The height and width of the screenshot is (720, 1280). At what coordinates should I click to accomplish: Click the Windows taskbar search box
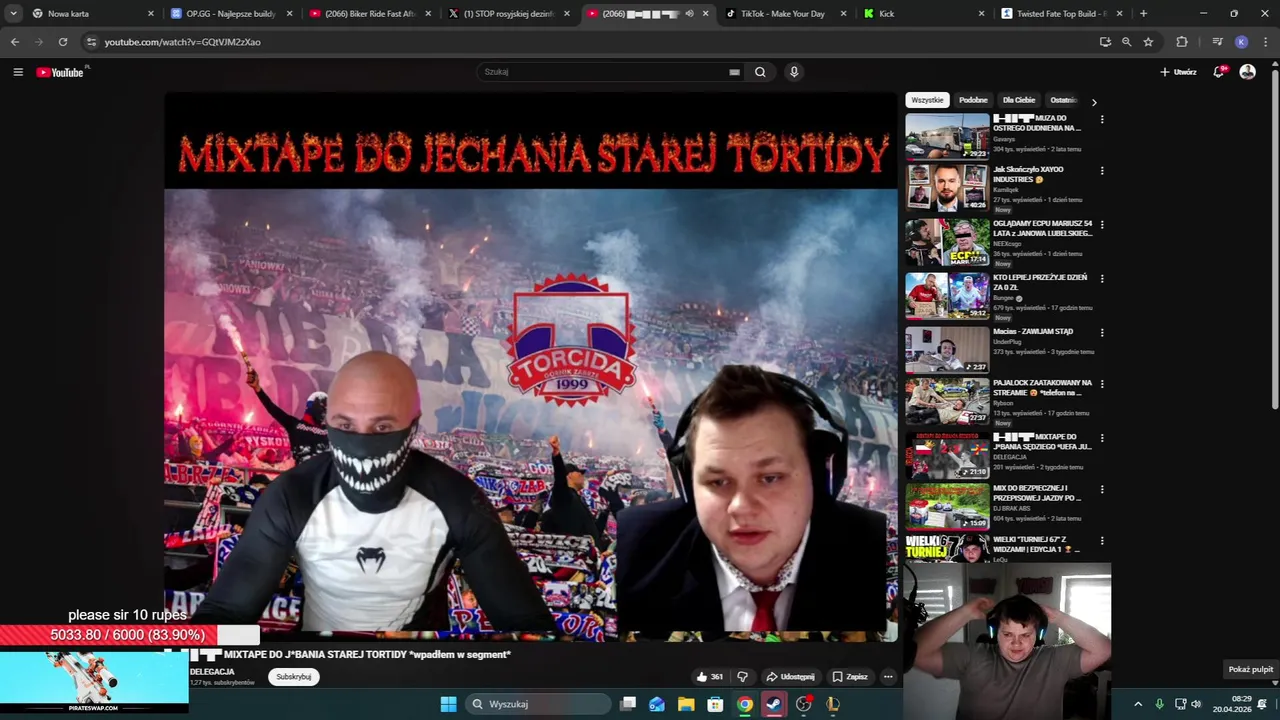[x=538, y=704]
